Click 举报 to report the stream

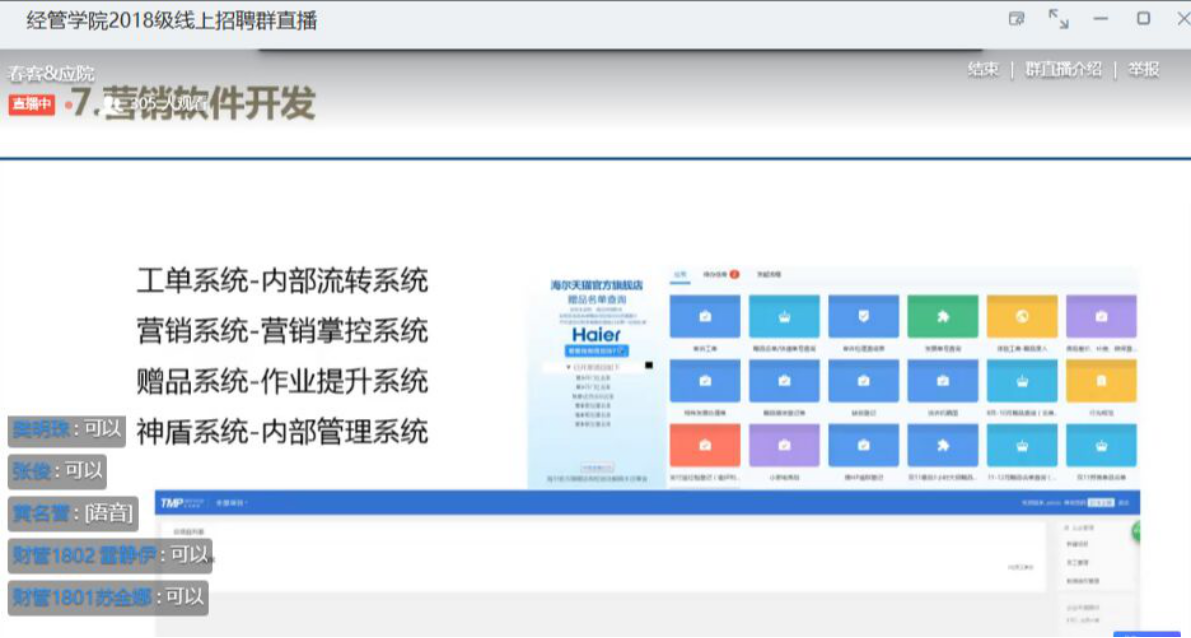pyautogui.click(x=1143, y=69)
